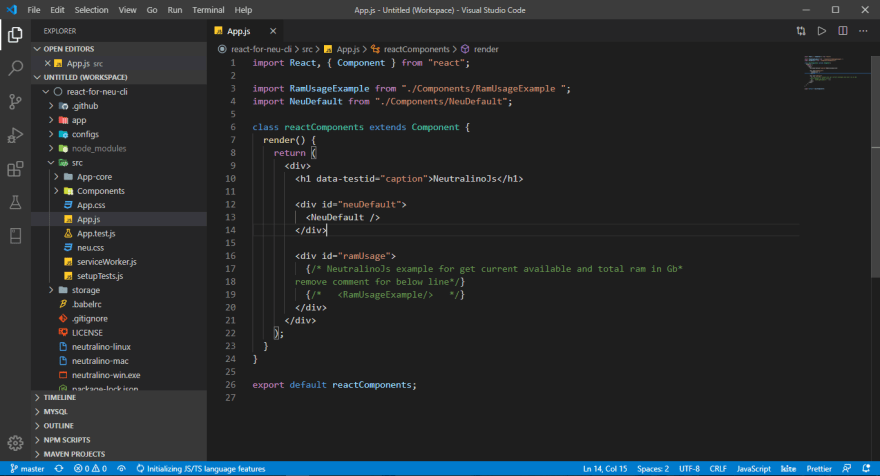Open the Source Control view icon
The width and height of the screenshot is (880, 476).
[x=15, y=102]
